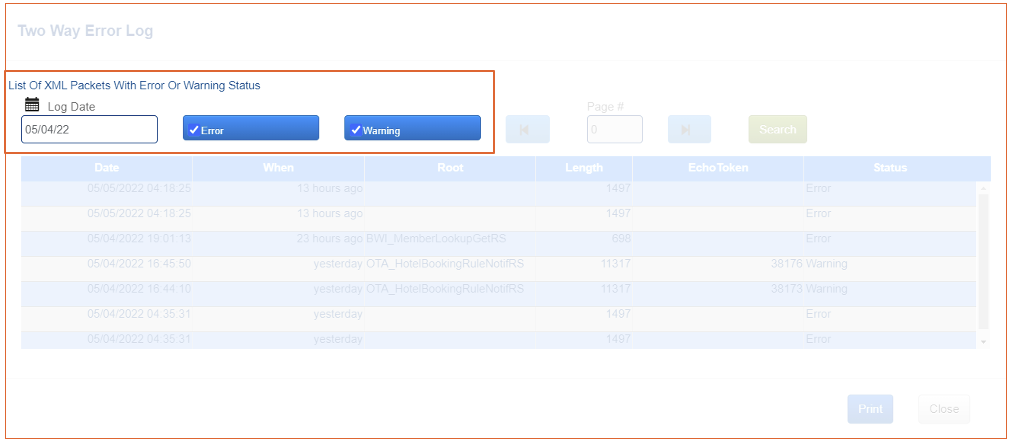Sort by the Root column header
The image size is (1011, 443).
click(450, 168)
